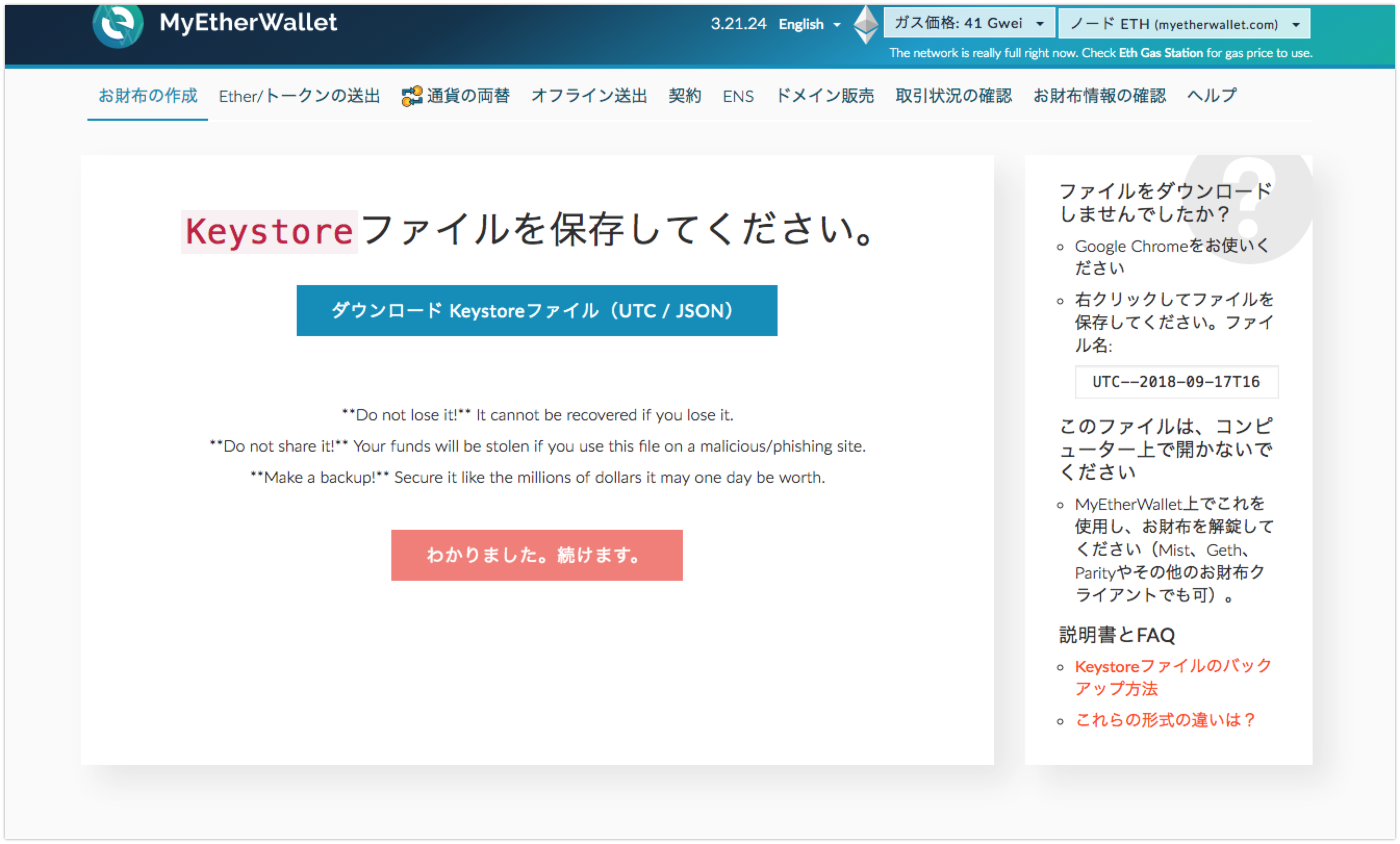Open ドメイン販売 tab
The height and width of the screenshot is (844, 1400).
(x=825, y=96)
